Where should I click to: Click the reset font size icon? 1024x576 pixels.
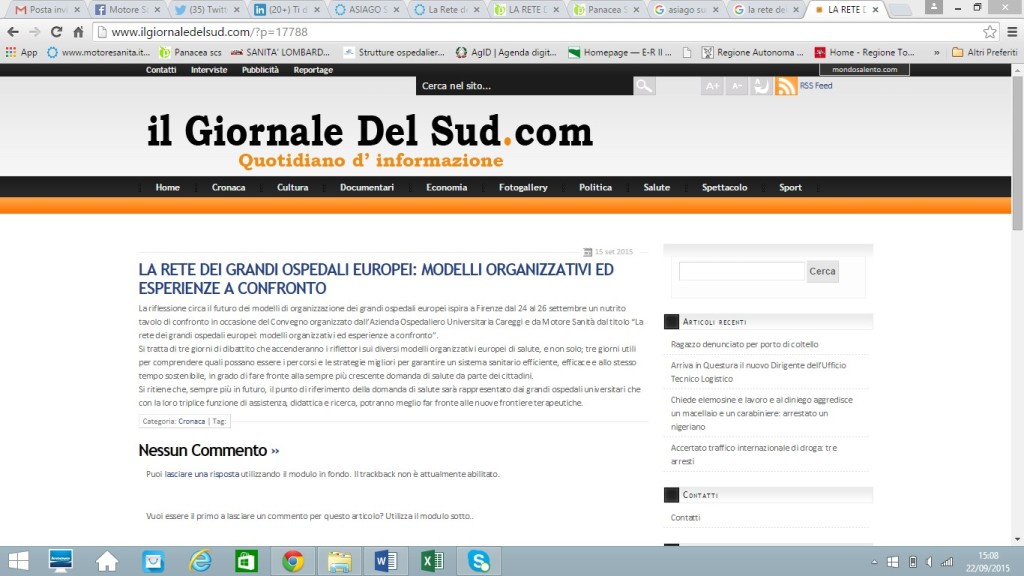761,86
